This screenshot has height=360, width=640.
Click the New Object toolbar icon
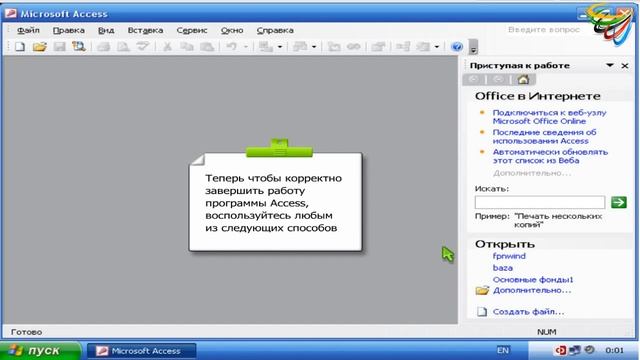point(423,47)
